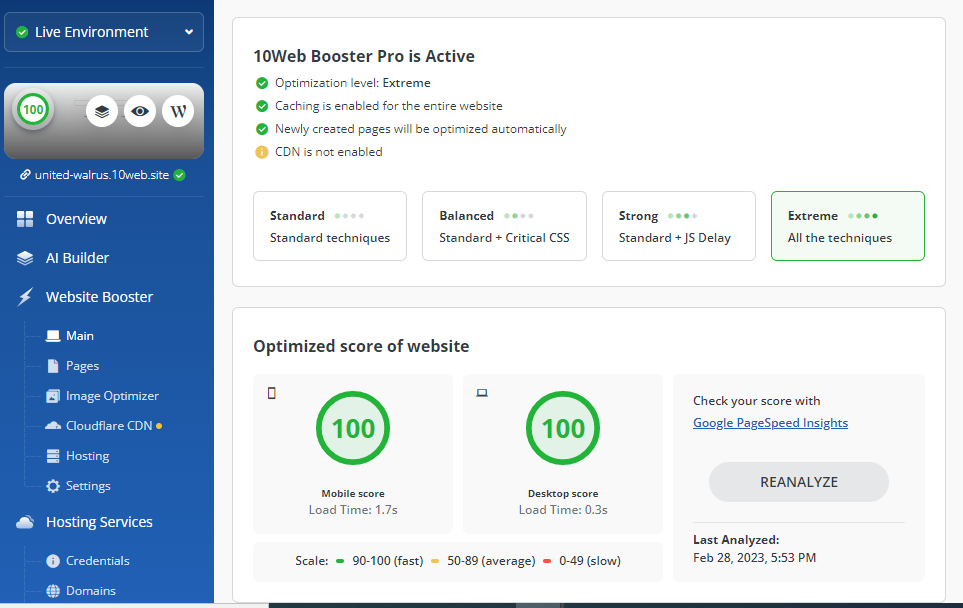Go to the Pages submenu

(x=82, y=366)
